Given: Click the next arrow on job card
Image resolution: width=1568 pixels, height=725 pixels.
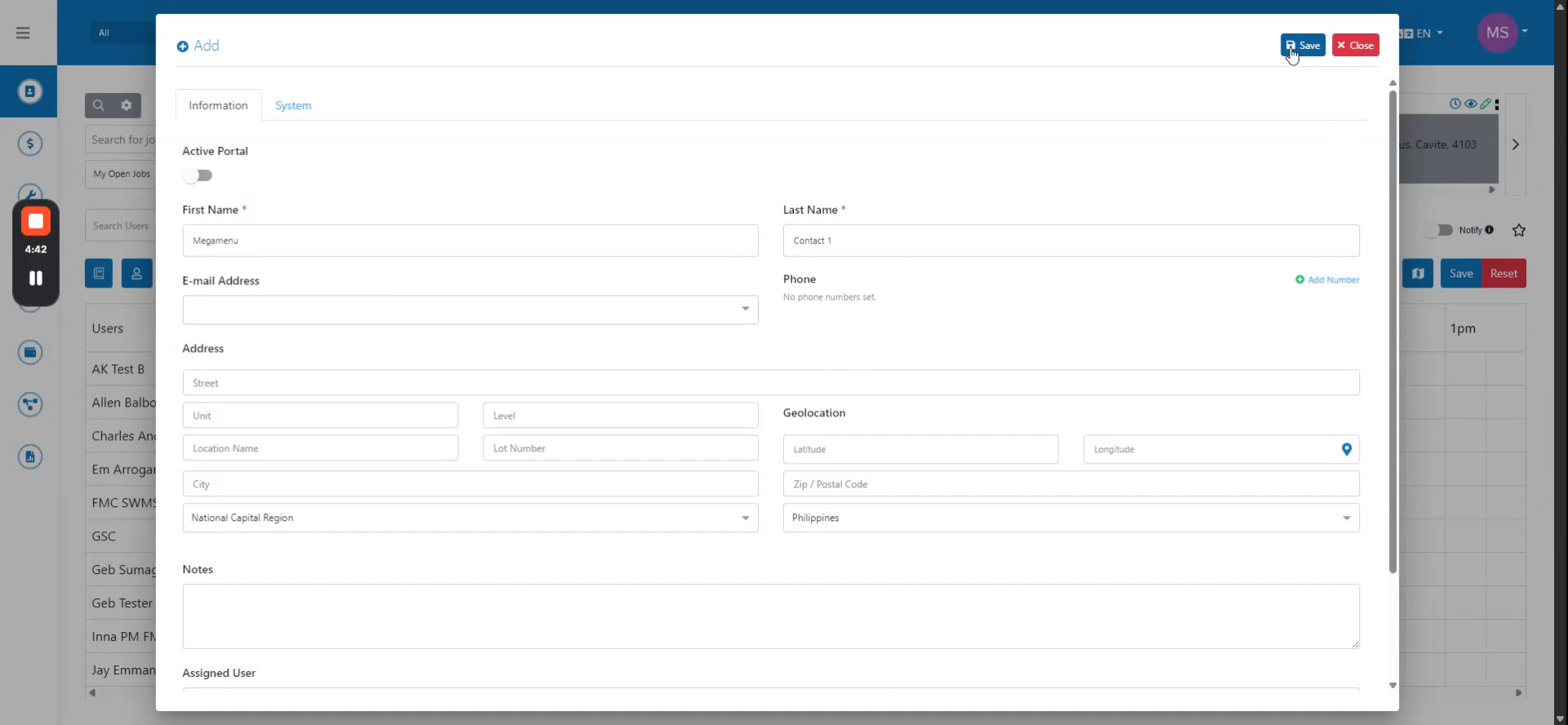Looking at the screenshot, I should pyautogui.click(x=1516, y=145).
